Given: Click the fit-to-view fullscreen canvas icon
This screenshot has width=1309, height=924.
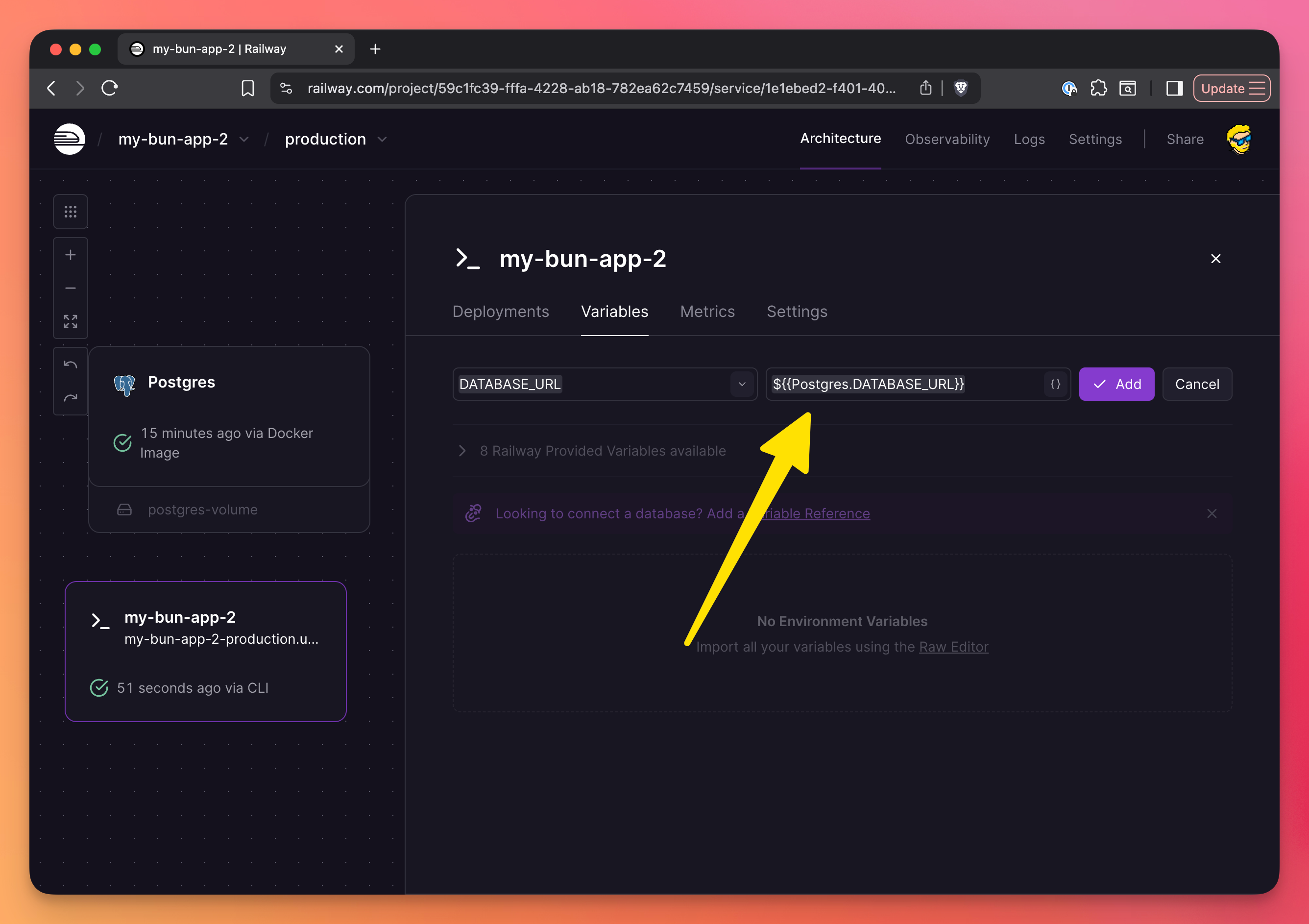Looking at the screenshot, I should click(x=70, y=321).
